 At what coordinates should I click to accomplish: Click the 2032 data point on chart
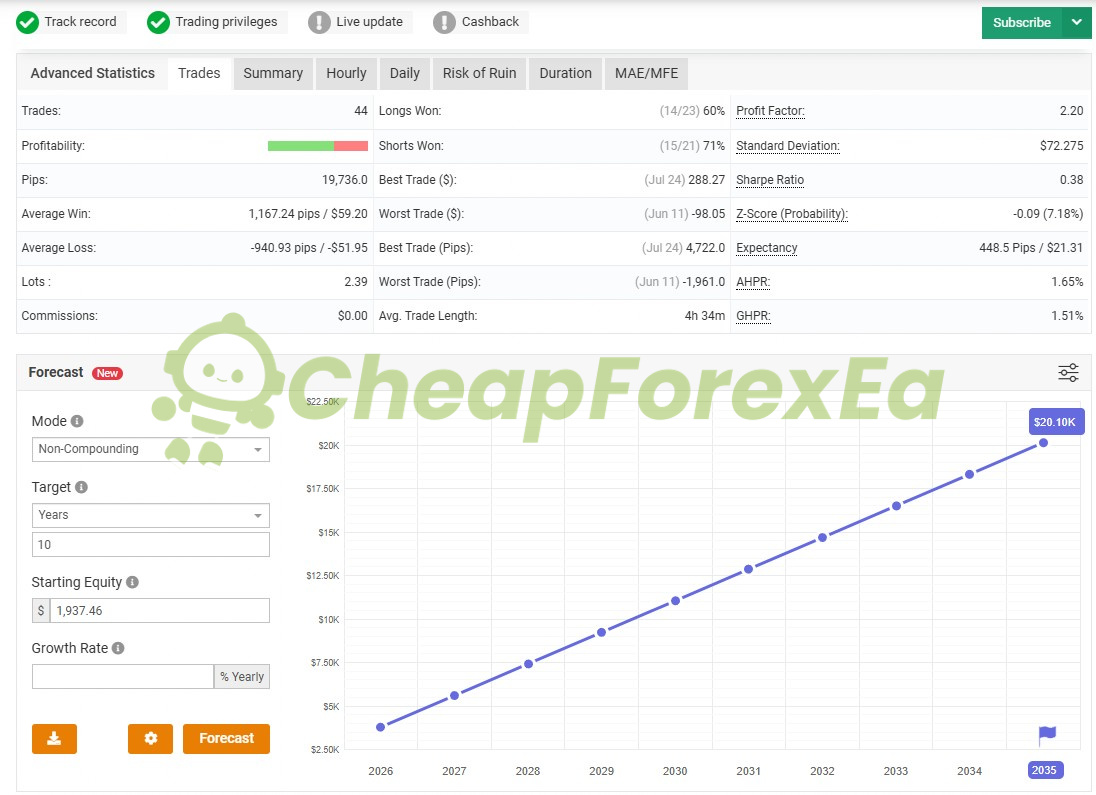(x=823, y=538)
